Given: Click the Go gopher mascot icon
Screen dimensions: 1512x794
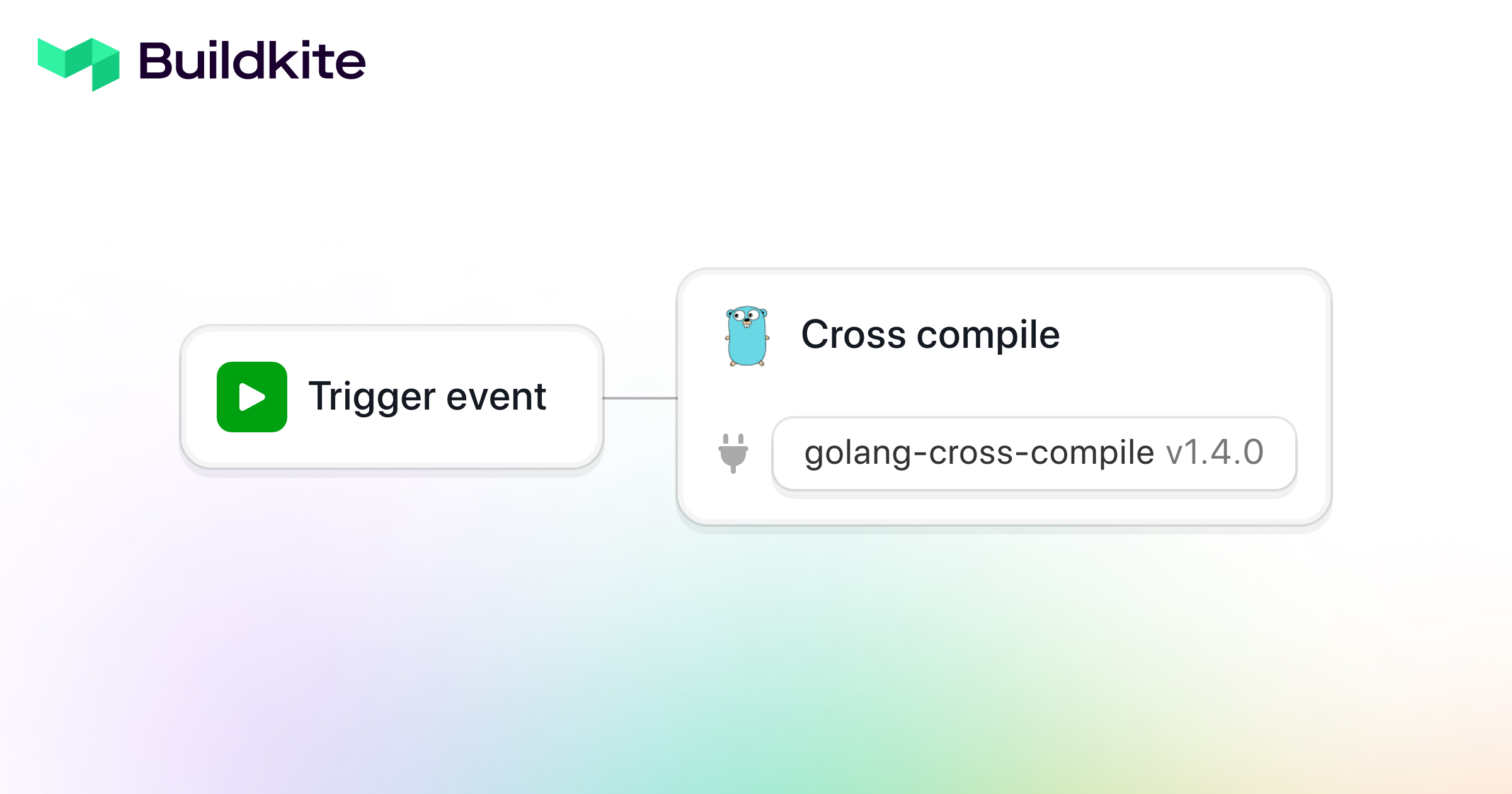Looking at the screenshot, I should [x=747, y=337].
